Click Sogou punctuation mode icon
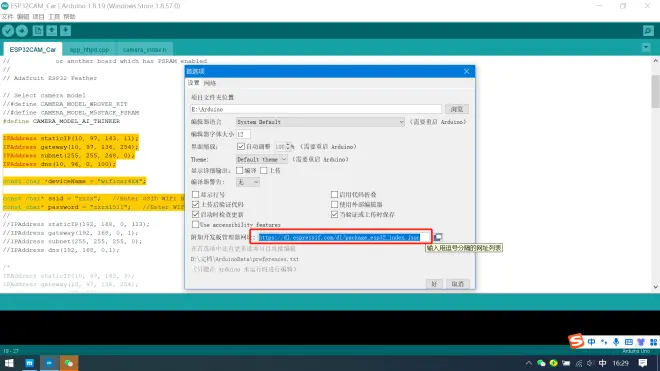Image resolution: width=660 pixels, height=371 pixels. coord(604,342)
